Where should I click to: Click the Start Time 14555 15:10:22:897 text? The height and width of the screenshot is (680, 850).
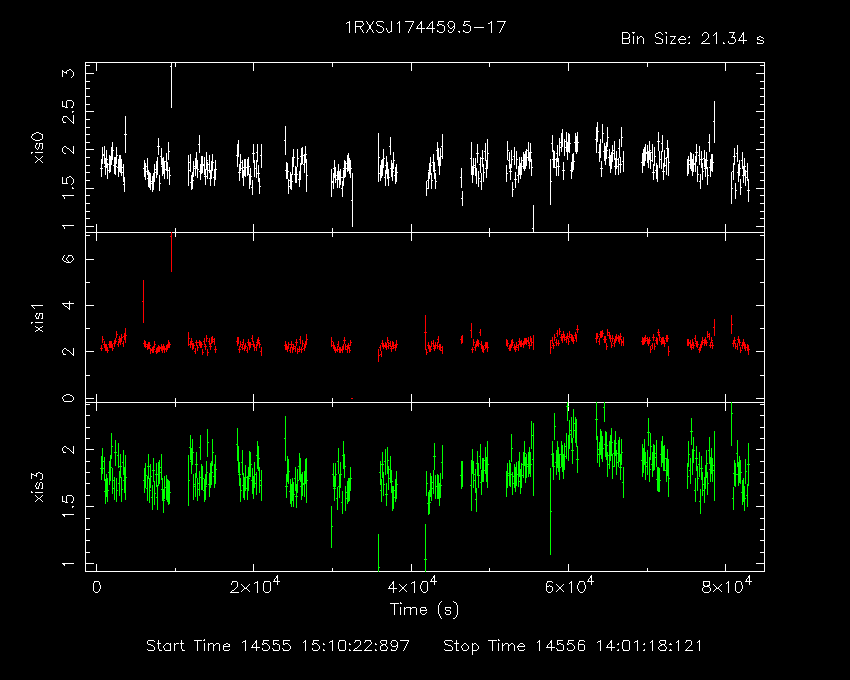[x=278, y=646]
